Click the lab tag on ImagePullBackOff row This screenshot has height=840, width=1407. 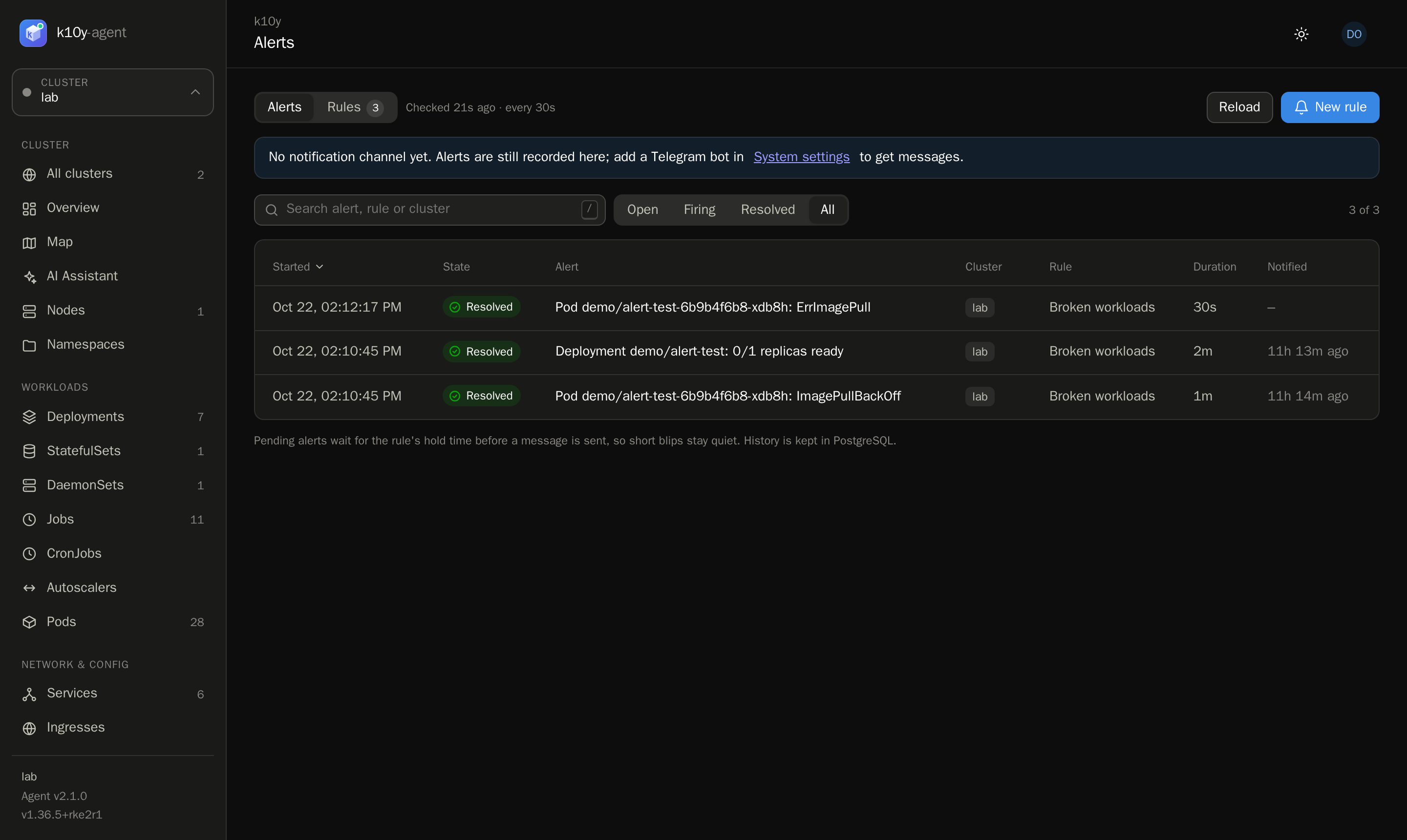(x=980, y=397)
